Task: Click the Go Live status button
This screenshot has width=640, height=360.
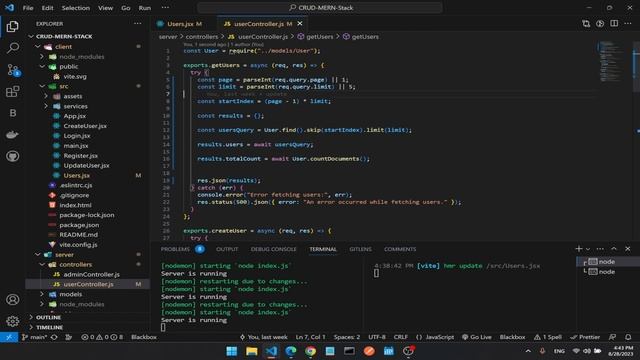Action: [477, 337]
